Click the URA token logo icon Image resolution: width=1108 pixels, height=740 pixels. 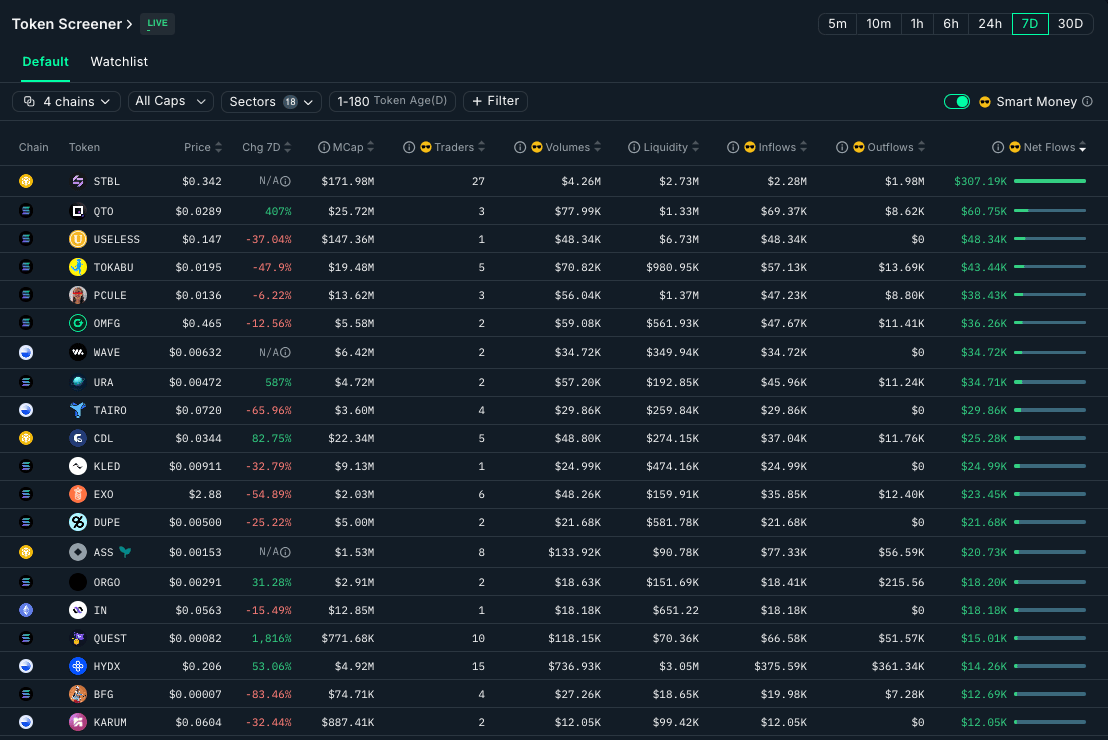(78, 382)
